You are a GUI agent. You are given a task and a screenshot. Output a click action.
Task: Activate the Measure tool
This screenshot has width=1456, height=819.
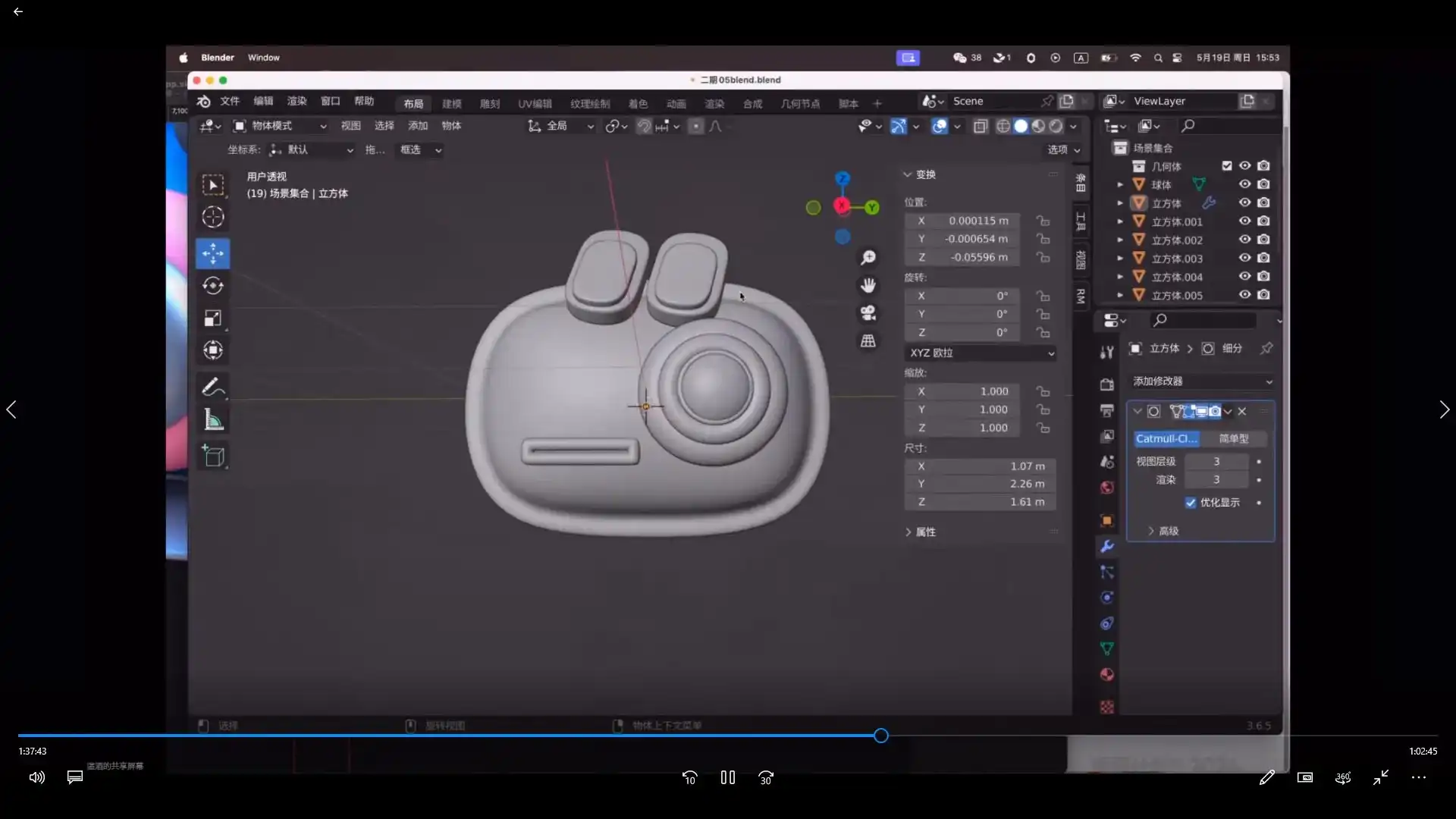click(x=213, y=420)
